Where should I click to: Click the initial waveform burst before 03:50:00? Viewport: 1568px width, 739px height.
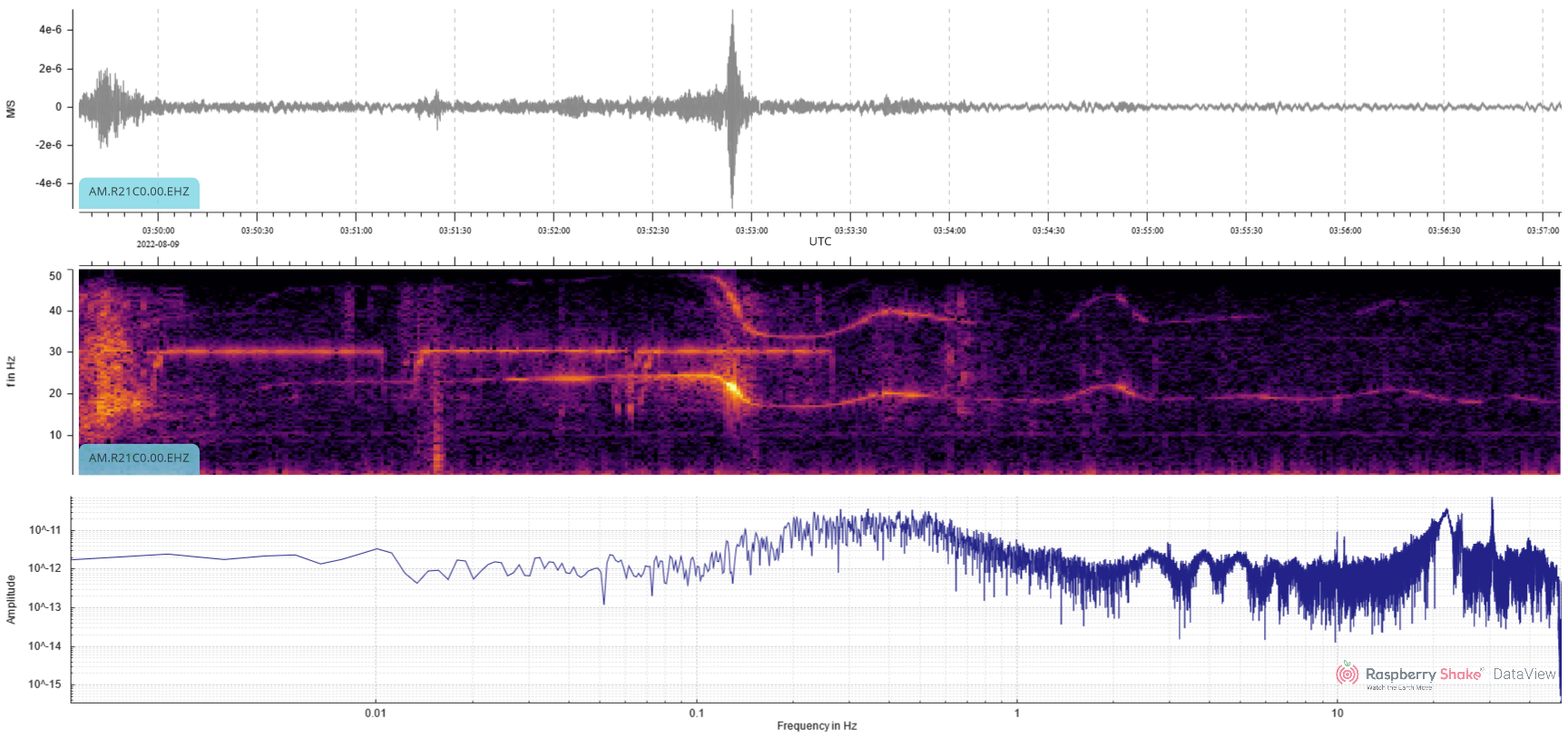(109, 107)
